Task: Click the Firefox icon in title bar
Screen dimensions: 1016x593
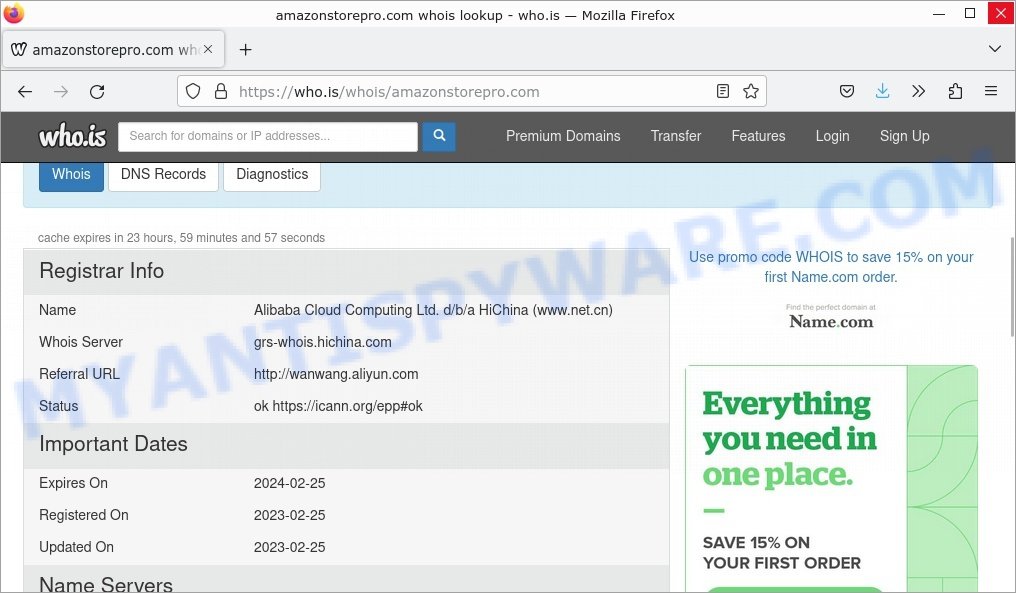Action: (14, 13)
